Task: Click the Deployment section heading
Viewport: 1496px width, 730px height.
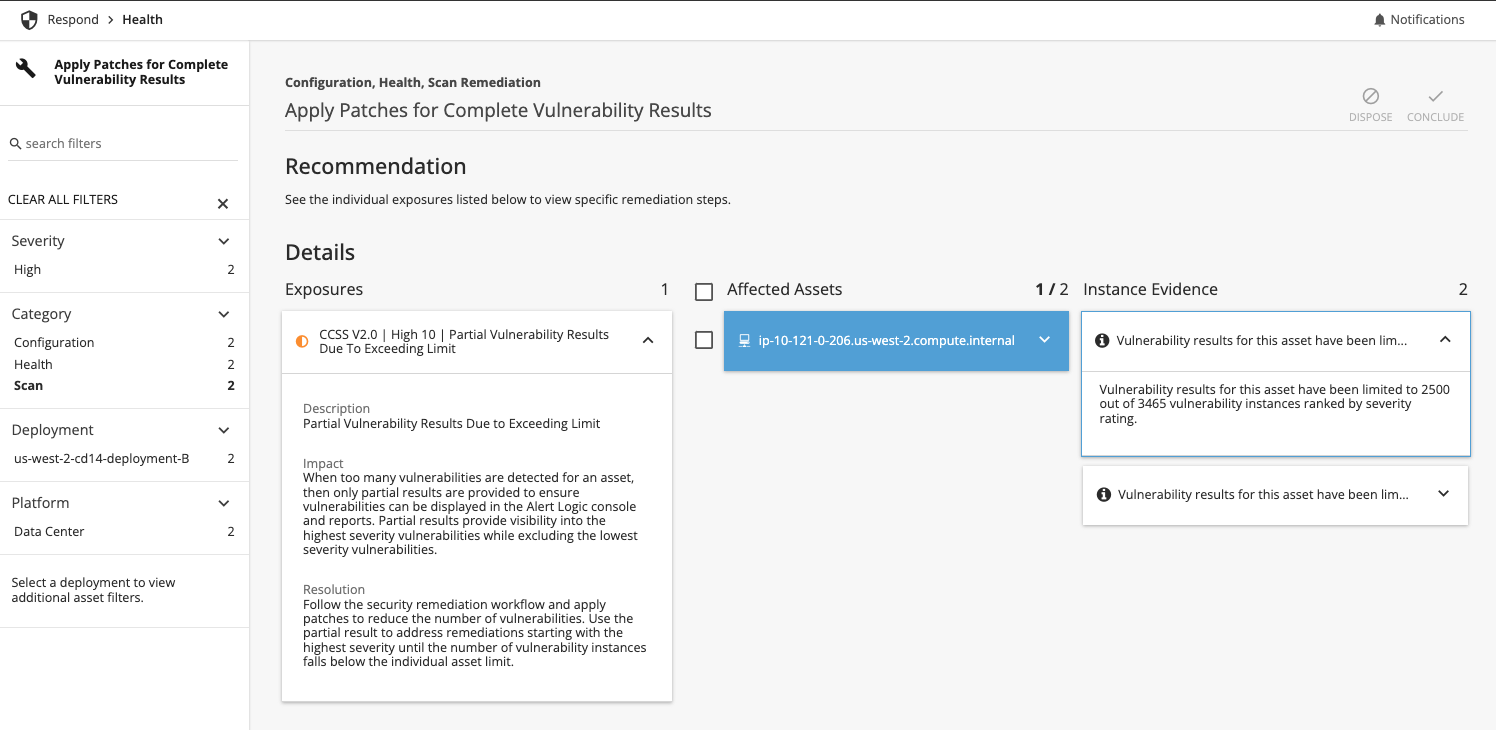Action: [52, 430]
